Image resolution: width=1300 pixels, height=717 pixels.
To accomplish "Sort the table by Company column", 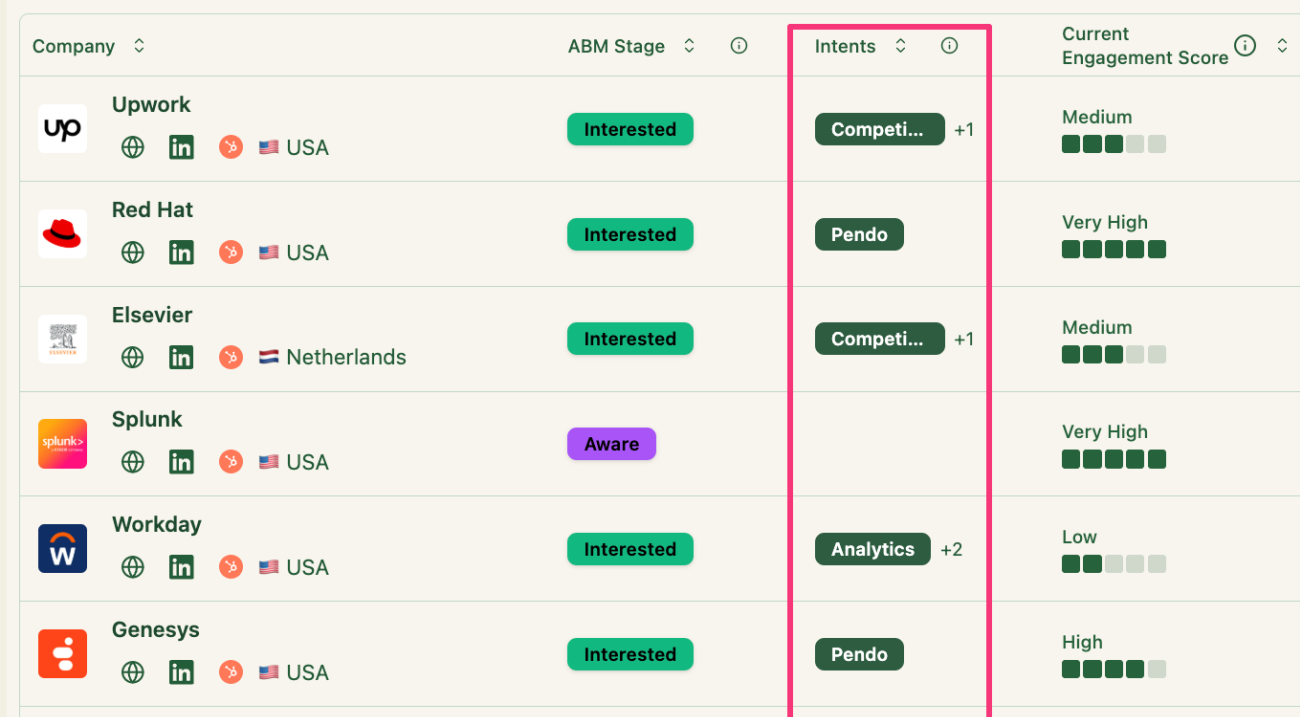I will 139,46.
